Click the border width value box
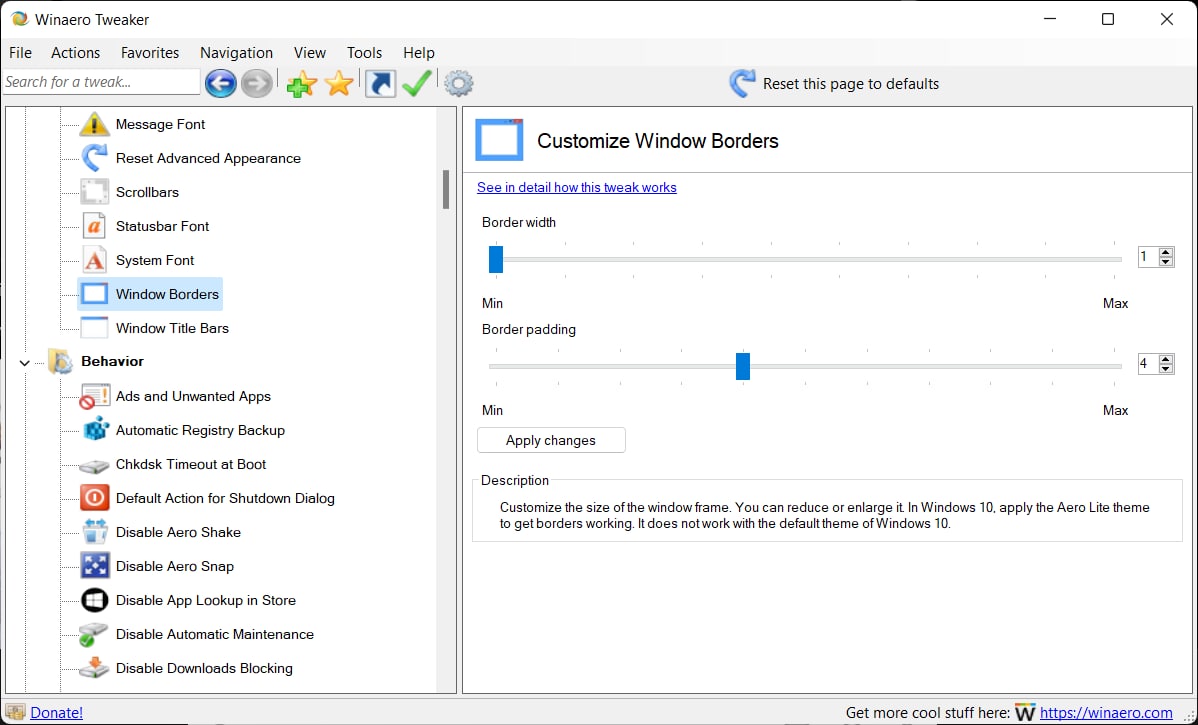This screenshot has width=1198, height=725. click(1148, 257)
